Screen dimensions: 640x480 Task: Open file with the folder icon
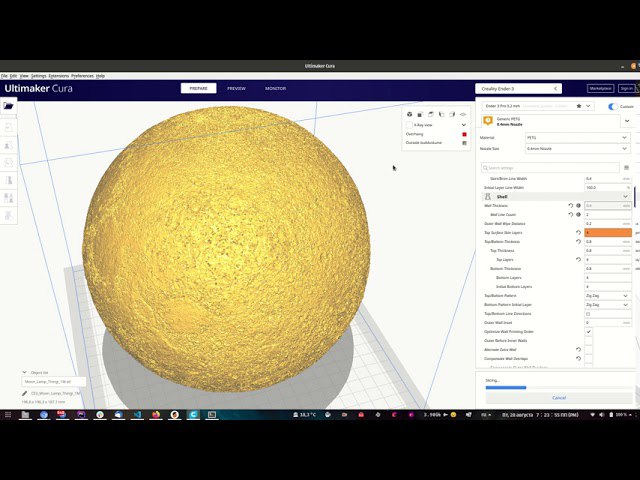[9, 106]
